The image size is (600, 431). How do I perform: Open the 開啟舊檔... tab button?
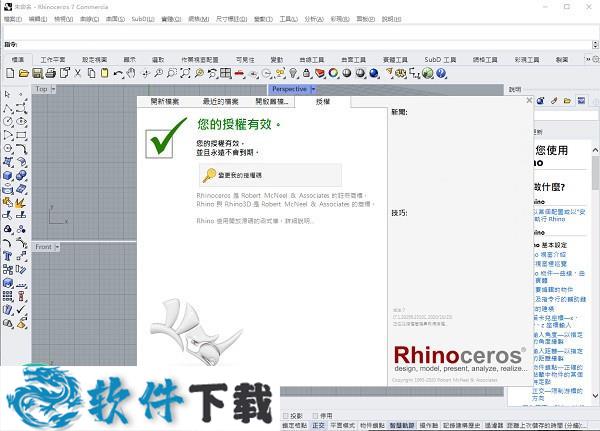pyautogui.click(x=272, y=101)
